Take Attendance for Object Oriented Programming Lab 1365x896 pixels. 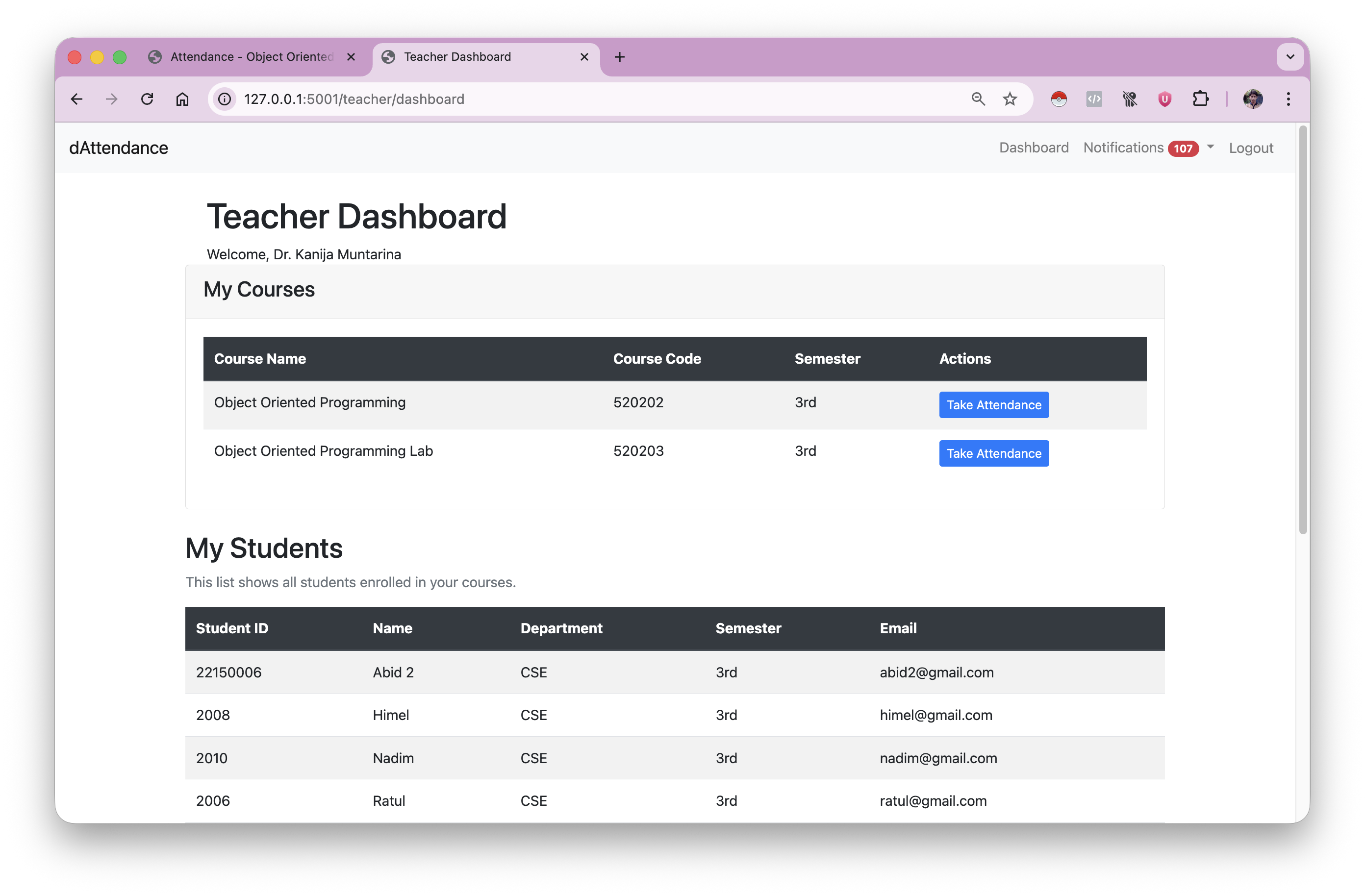pos(993,453)
